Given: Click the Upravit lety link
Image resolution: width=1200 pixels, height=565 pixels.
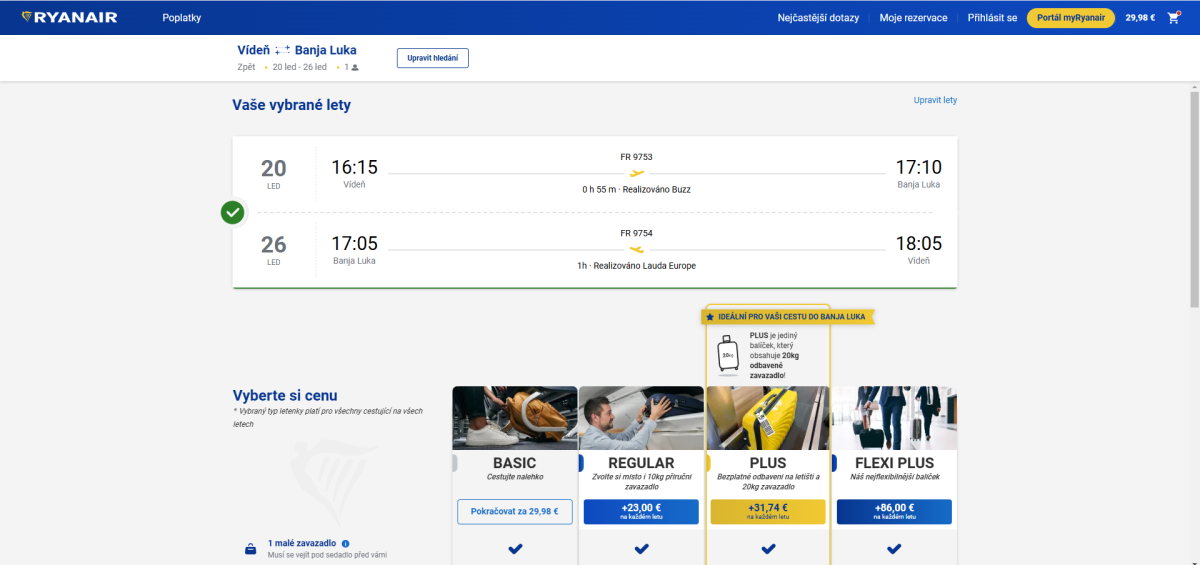Looking at the screenshot, I should pos(935,100).
